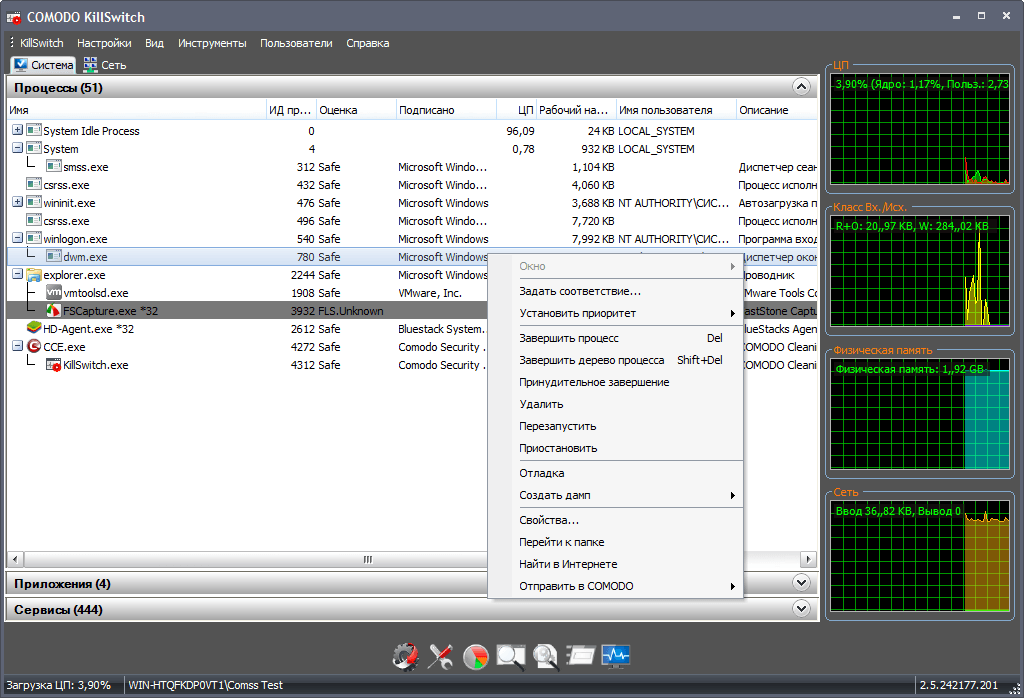Click the magnifier over document gear icon
Image resolution: width=1024 pixels, height=698 pixels.
[x=546, y=656]
